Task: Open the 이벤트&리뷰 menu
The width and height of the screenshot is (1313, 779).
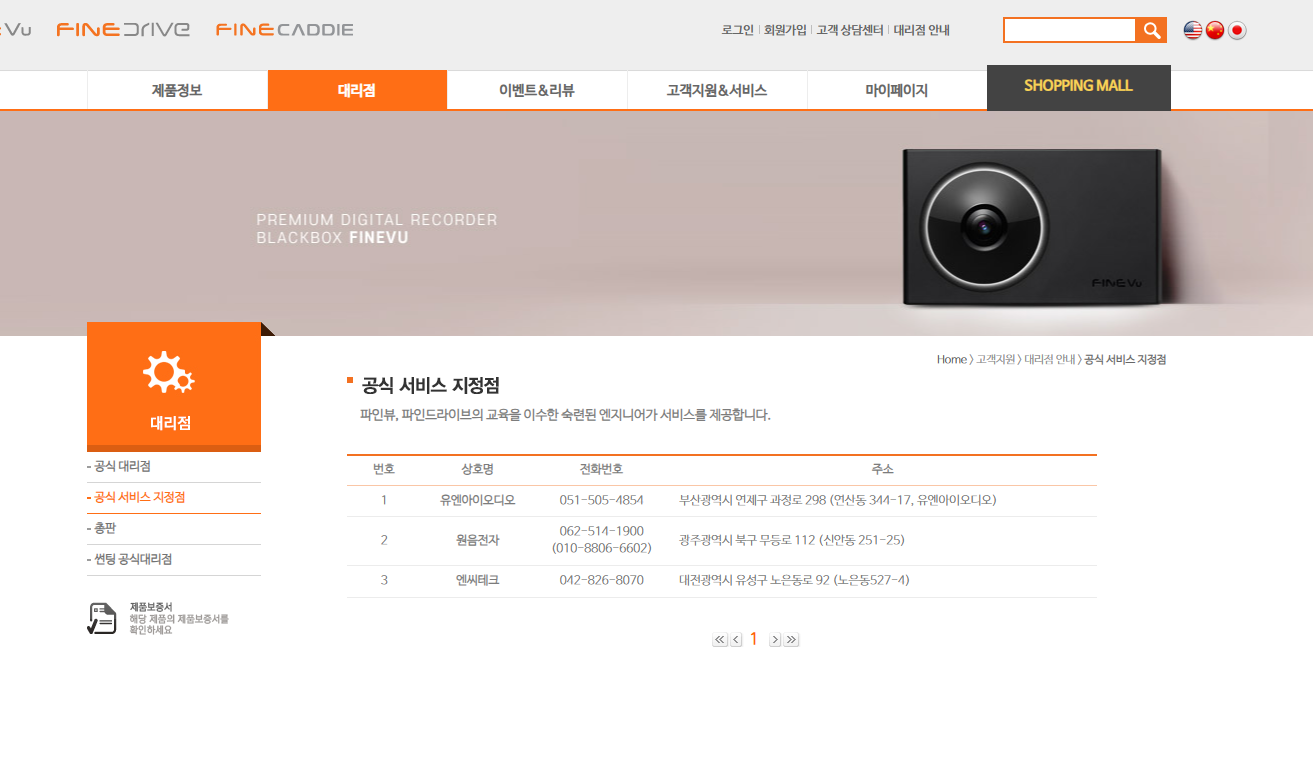Action: (537, 90)
